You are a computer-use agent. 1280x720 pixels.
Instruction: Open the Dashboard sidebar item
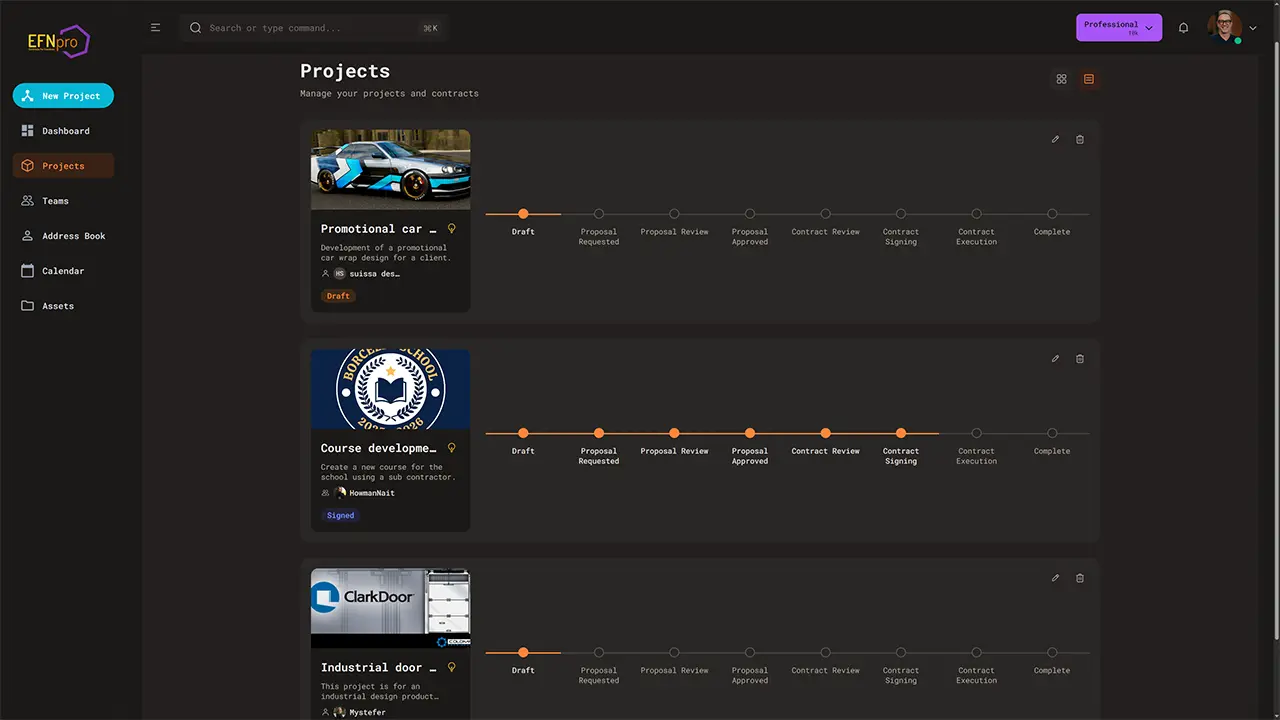[x=65, y=131]
